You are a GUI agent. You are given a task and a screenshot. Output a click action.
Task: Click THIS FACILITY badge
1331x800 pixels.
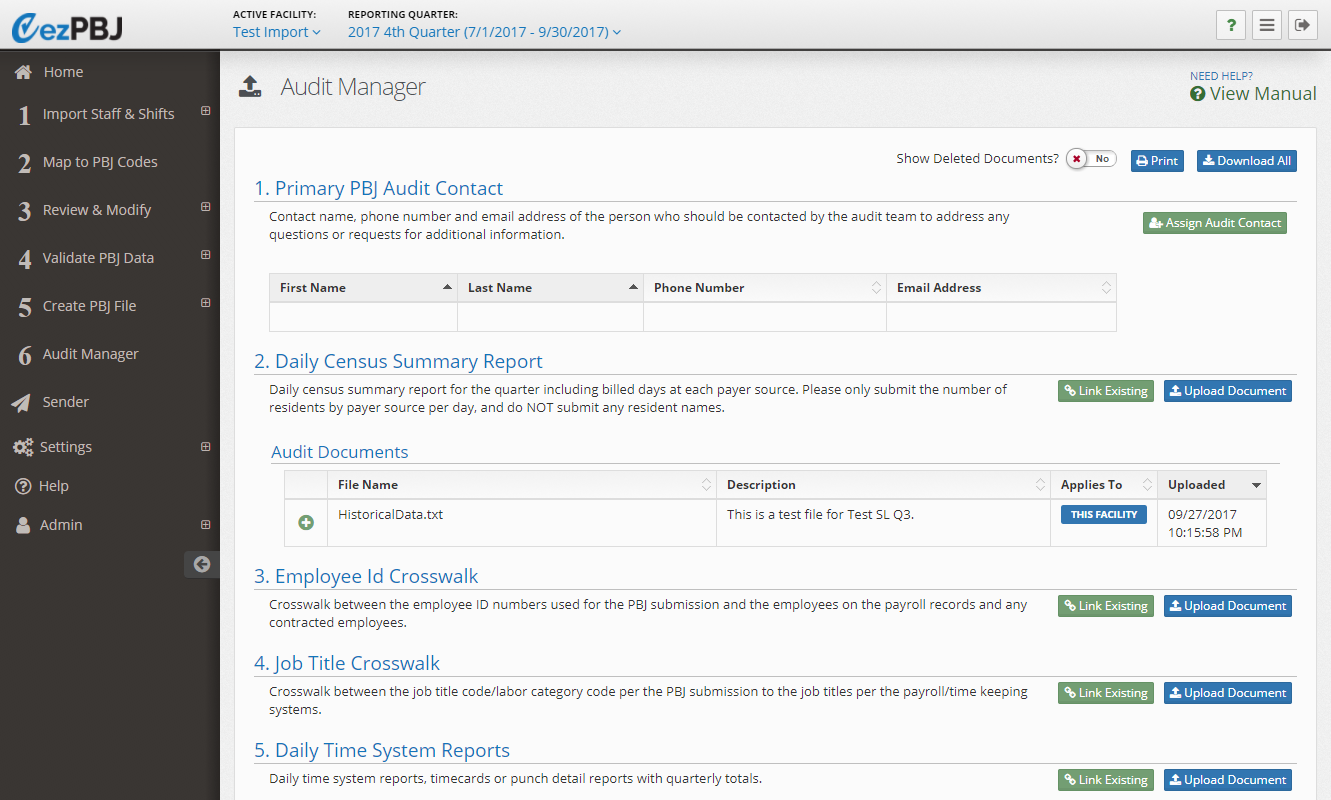1104,515
